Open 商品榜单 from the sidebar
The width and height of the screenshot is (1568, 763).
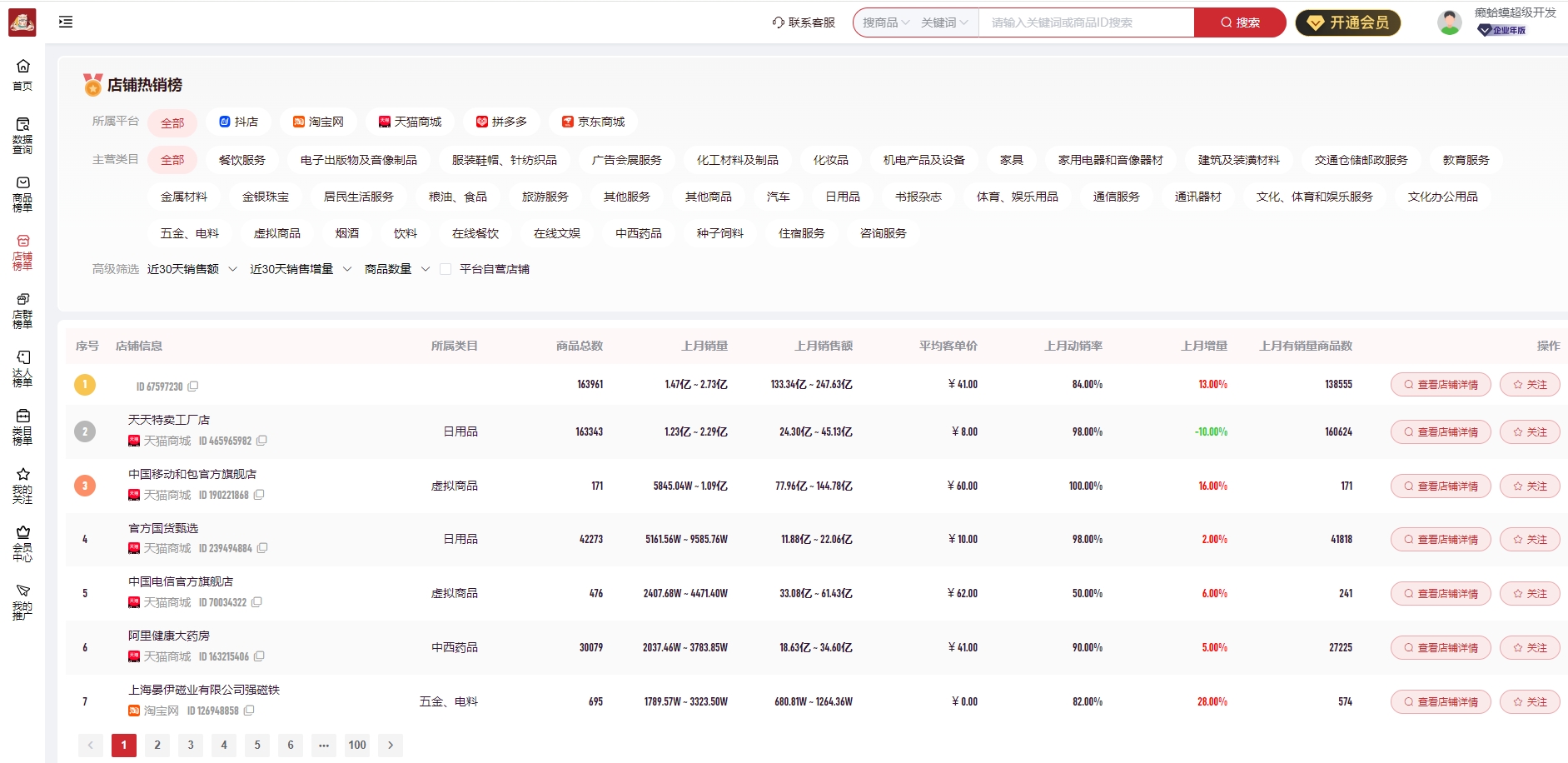coord(22,181)
